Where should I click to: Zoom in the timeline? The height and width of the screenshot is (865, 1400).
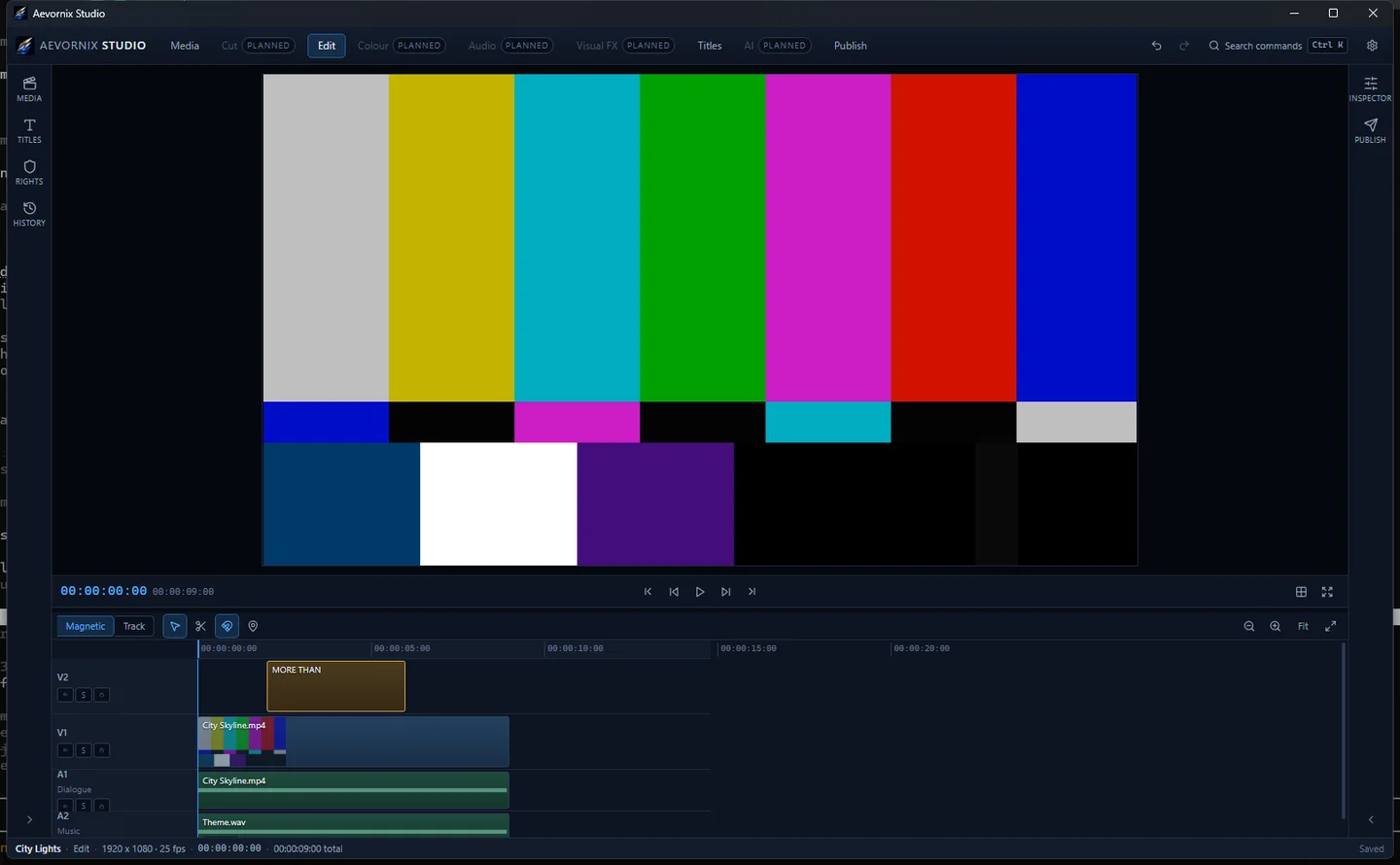coord(1276,627)
